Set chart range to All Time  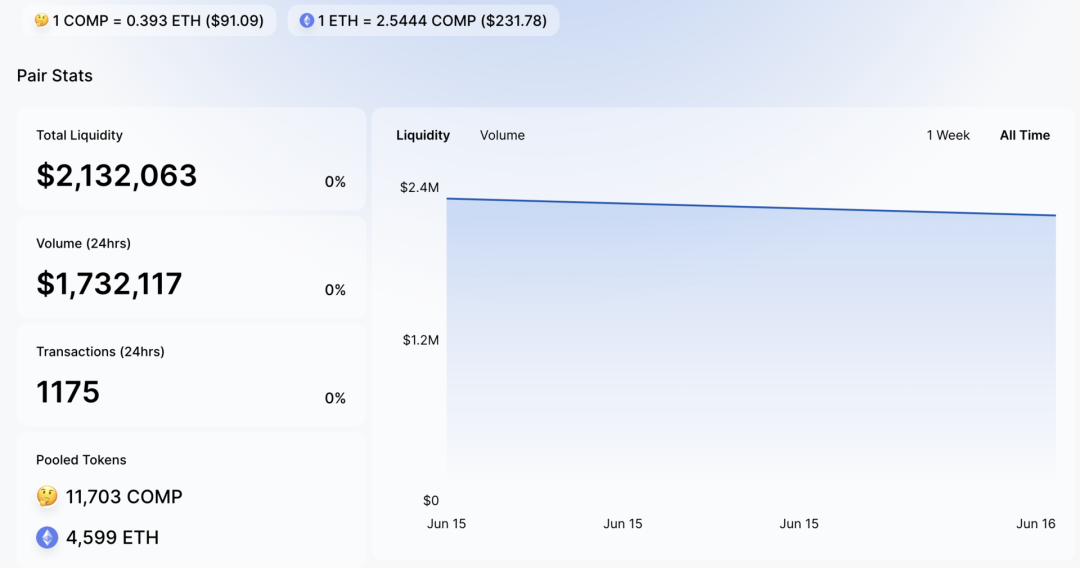(1025, 135)
